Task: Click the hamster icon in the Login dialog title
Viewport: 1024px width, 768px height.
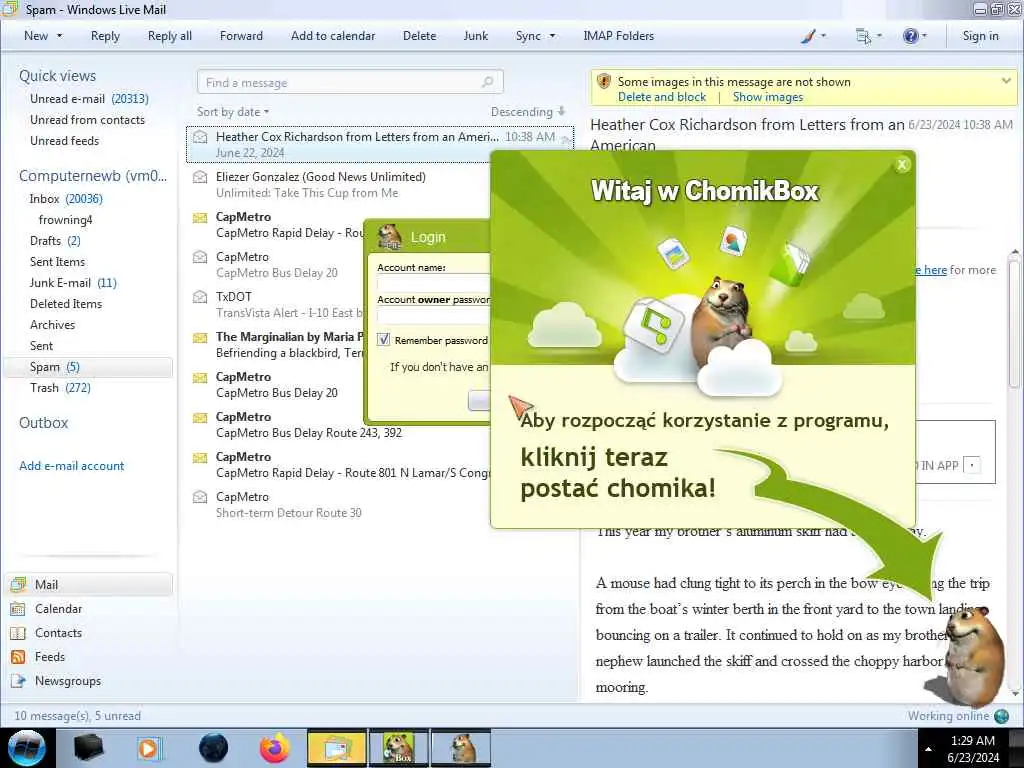Action: tap(390, 237)
